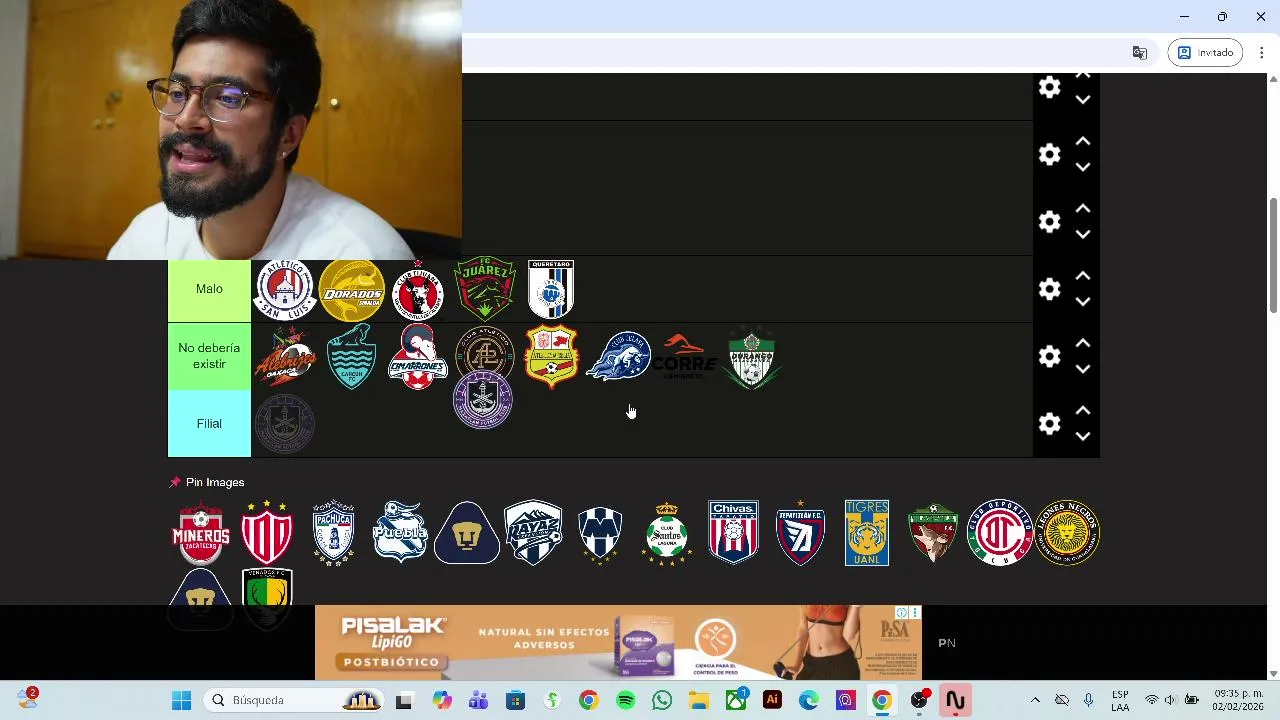This screenshot has width=1280, height=720.
Task: Select the Durango green shield logo
Action: pos(751,357)
